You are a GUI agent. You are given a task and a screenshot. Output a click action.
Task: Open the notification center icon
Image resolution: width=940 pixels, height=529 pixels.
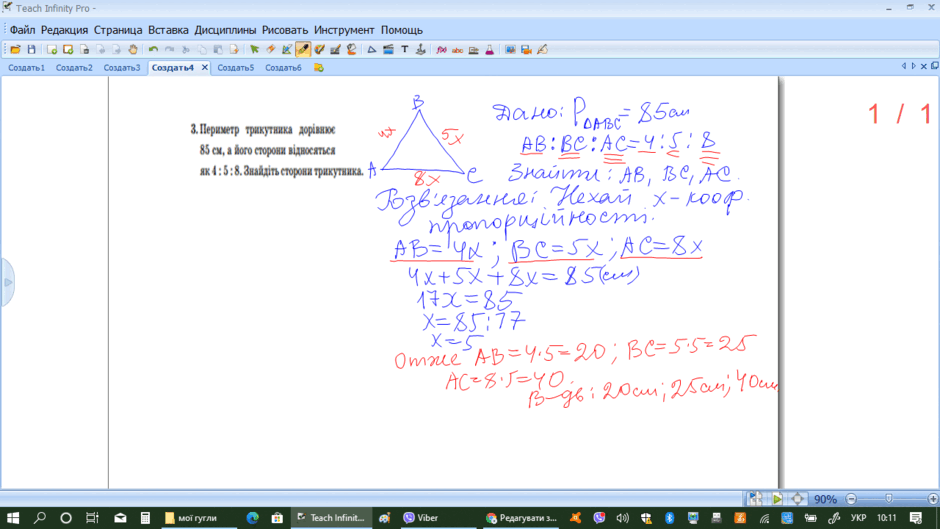coord(916,518)
